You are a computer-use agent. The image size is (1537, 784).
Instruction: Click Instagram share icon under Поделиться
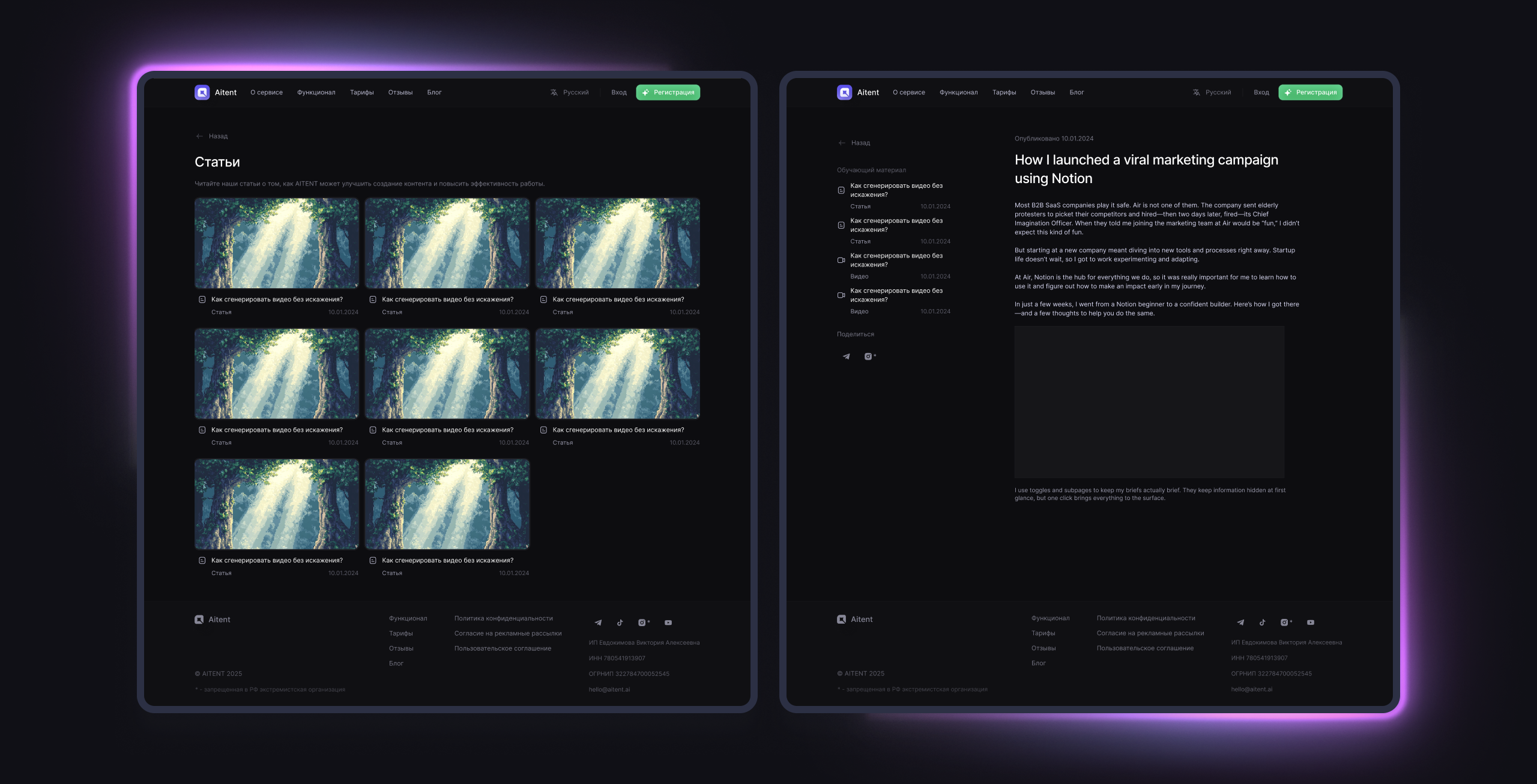tap(869, 357)
